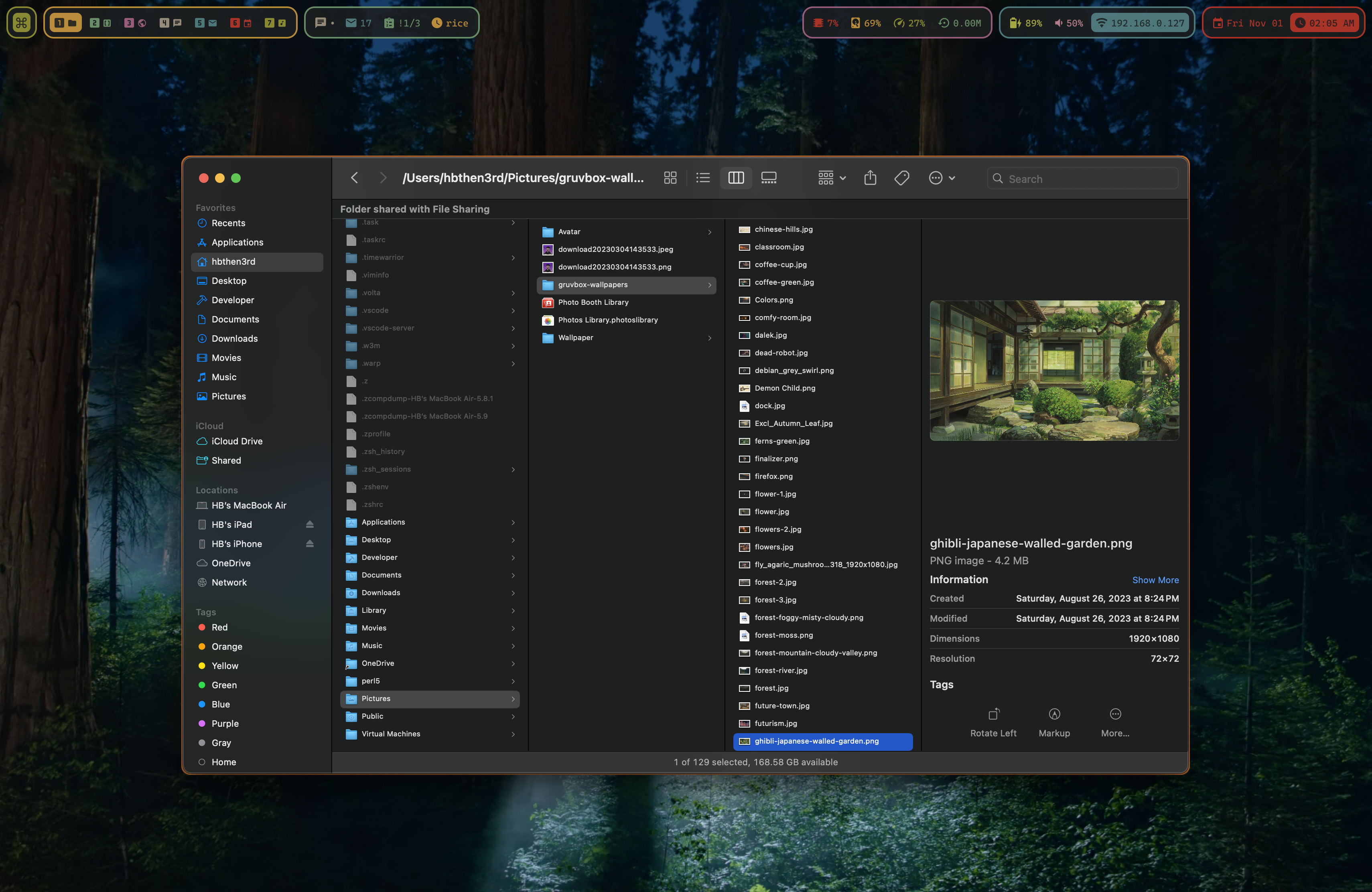Image resolution: width=1372 pixels, height=892 pixels.
Task: Switch to Gallery view layout
Action: pyautogui.click(x=769, y=178)
